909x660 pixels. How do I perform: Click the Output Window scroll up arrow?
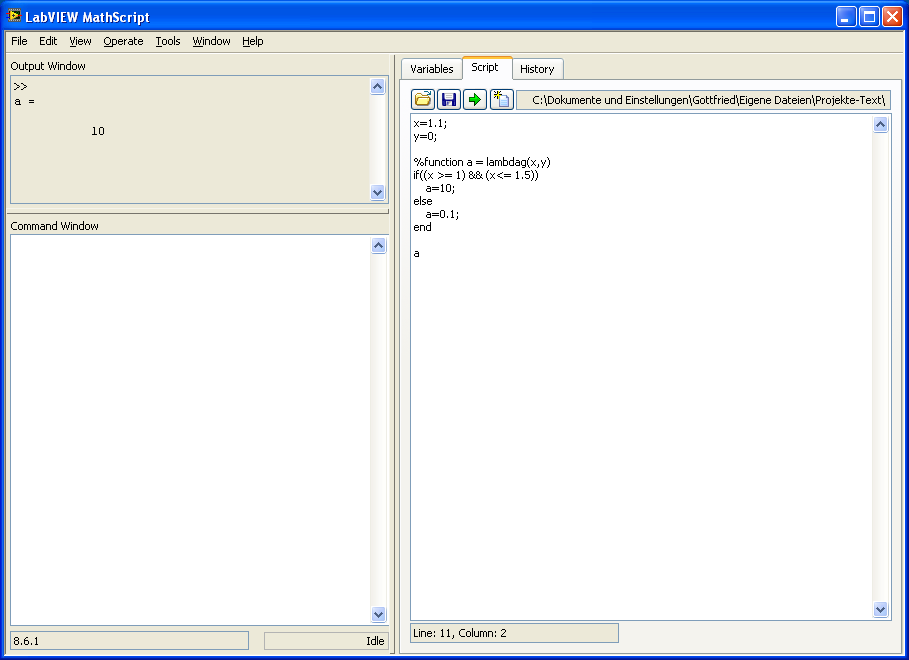pos(377,86)
